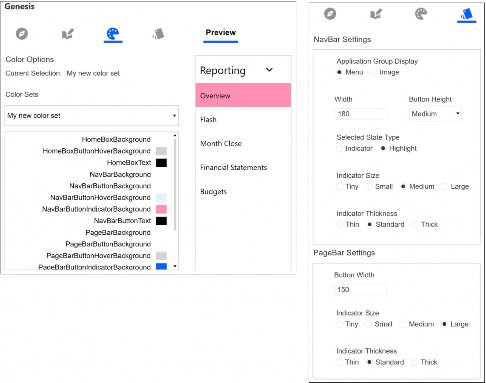Screen dimensions: 486x383
Task: Set NavBar indicator thickness to Thick
Action: click(415, 224)
